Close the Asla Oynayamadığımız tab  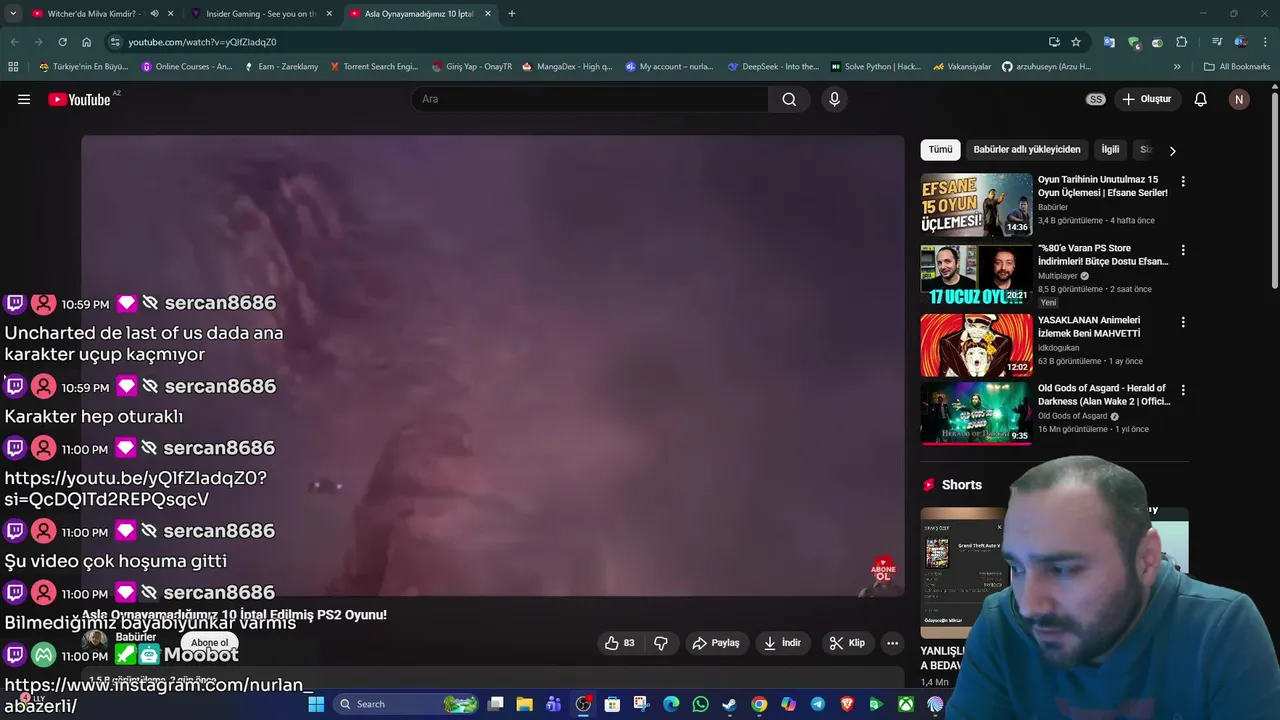(488, 14)
